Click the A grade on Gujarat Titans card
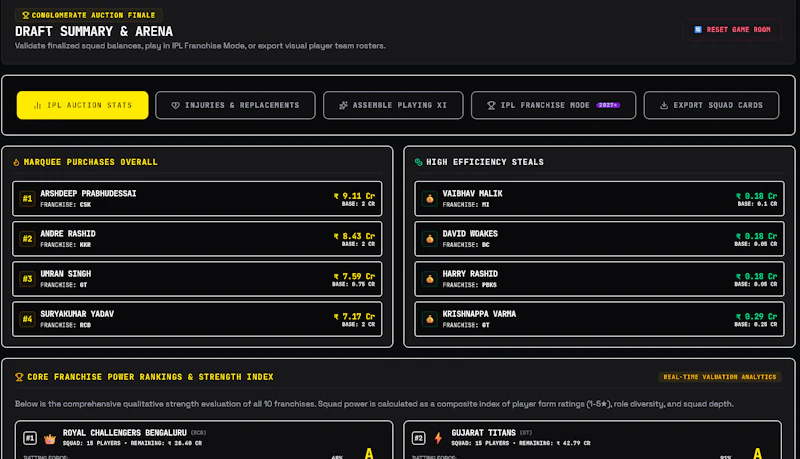Image resolution: width=800 pixels, height=459 pixels. coord(758,453)
